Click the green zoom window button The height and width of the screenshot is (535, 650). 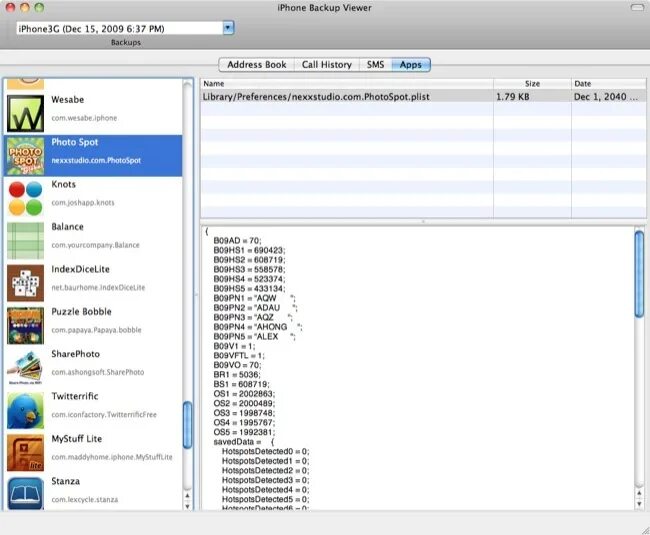39,7
